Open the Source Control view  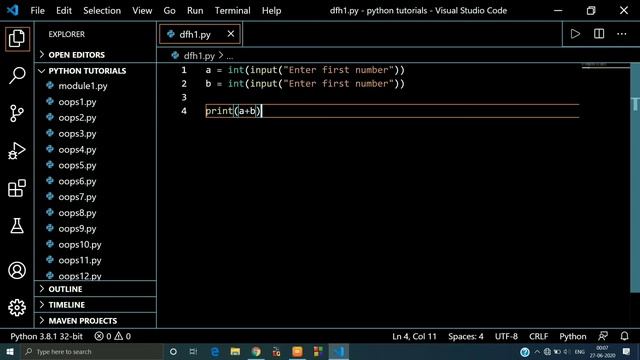(17, 113)
